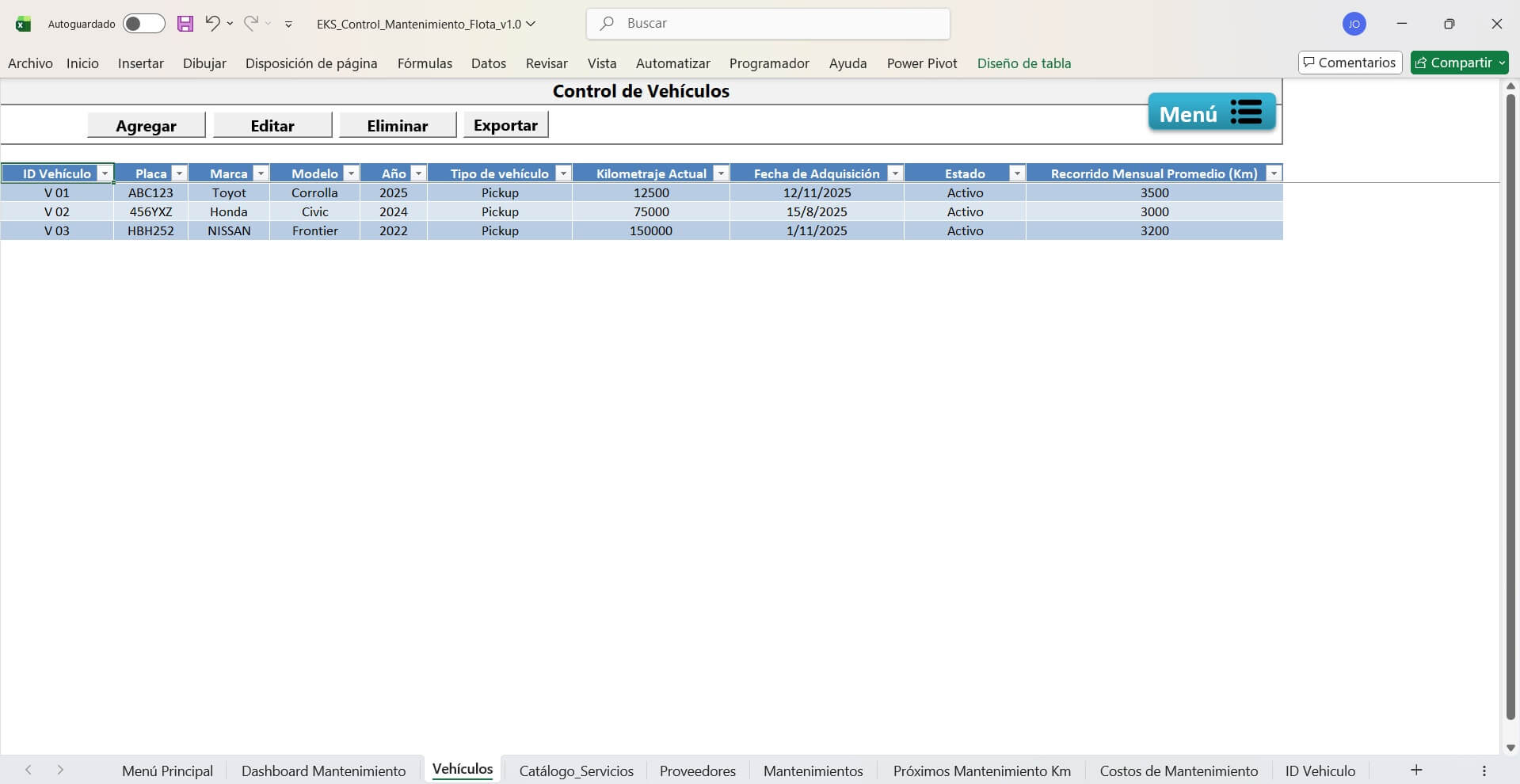Viewport: 1520px width, 784px height.
Task: Open the Power Pivot tab
Action: [x=922, y=63]
